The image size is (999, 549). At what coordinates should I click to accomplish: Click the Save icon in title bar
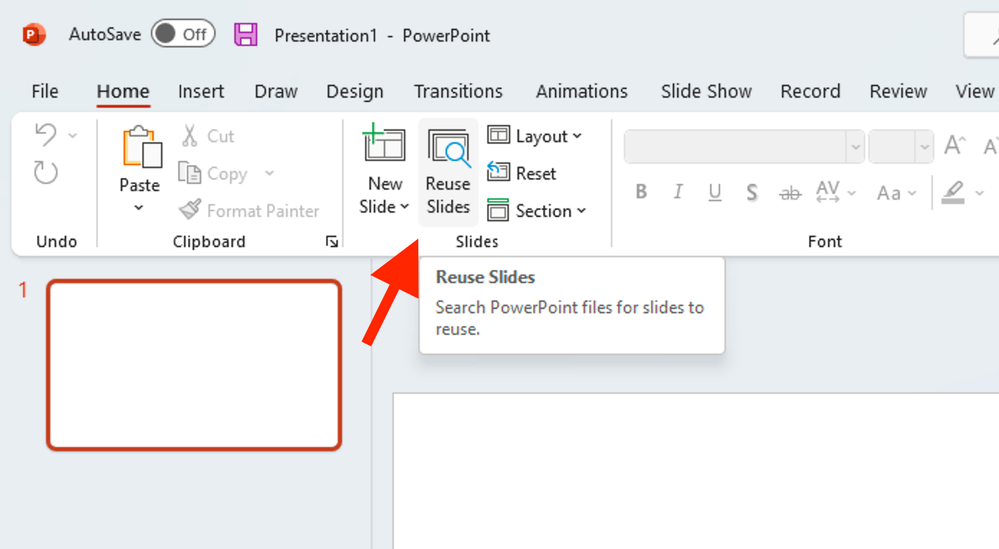pos(246,35)
